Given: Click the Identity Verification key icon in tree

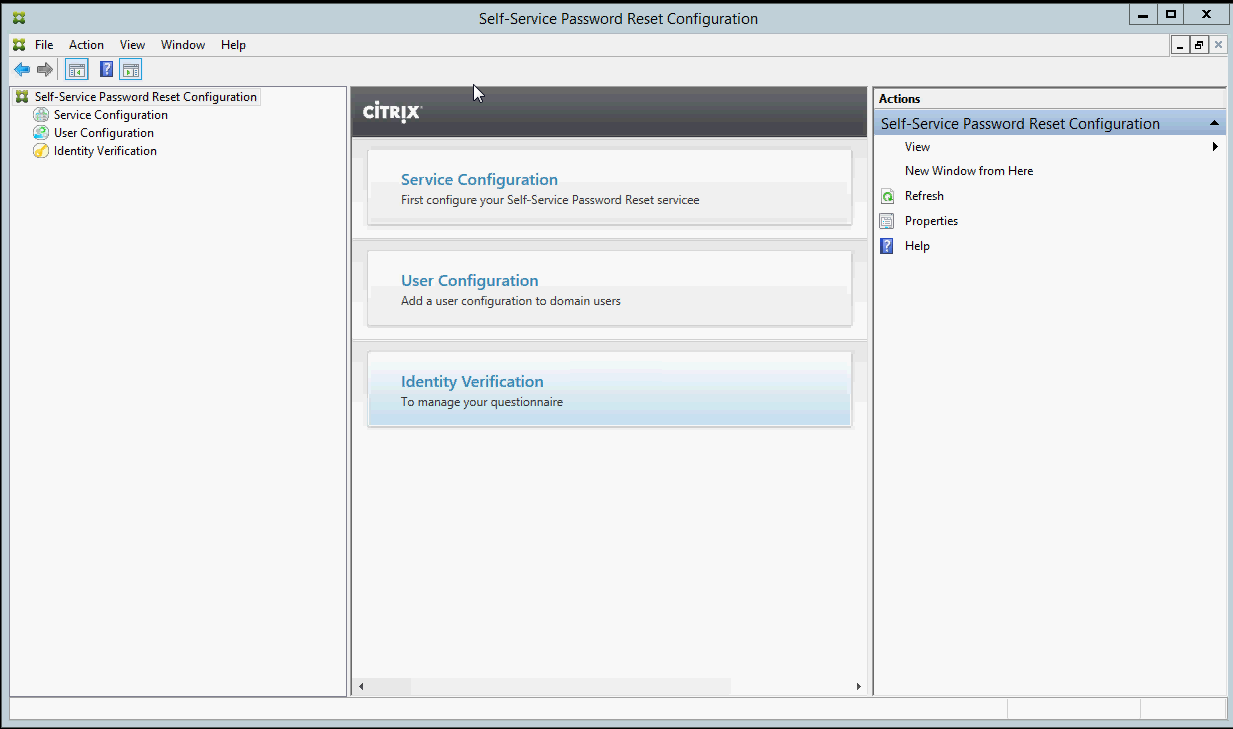Looking at the screenshot, I should (41, 151).
